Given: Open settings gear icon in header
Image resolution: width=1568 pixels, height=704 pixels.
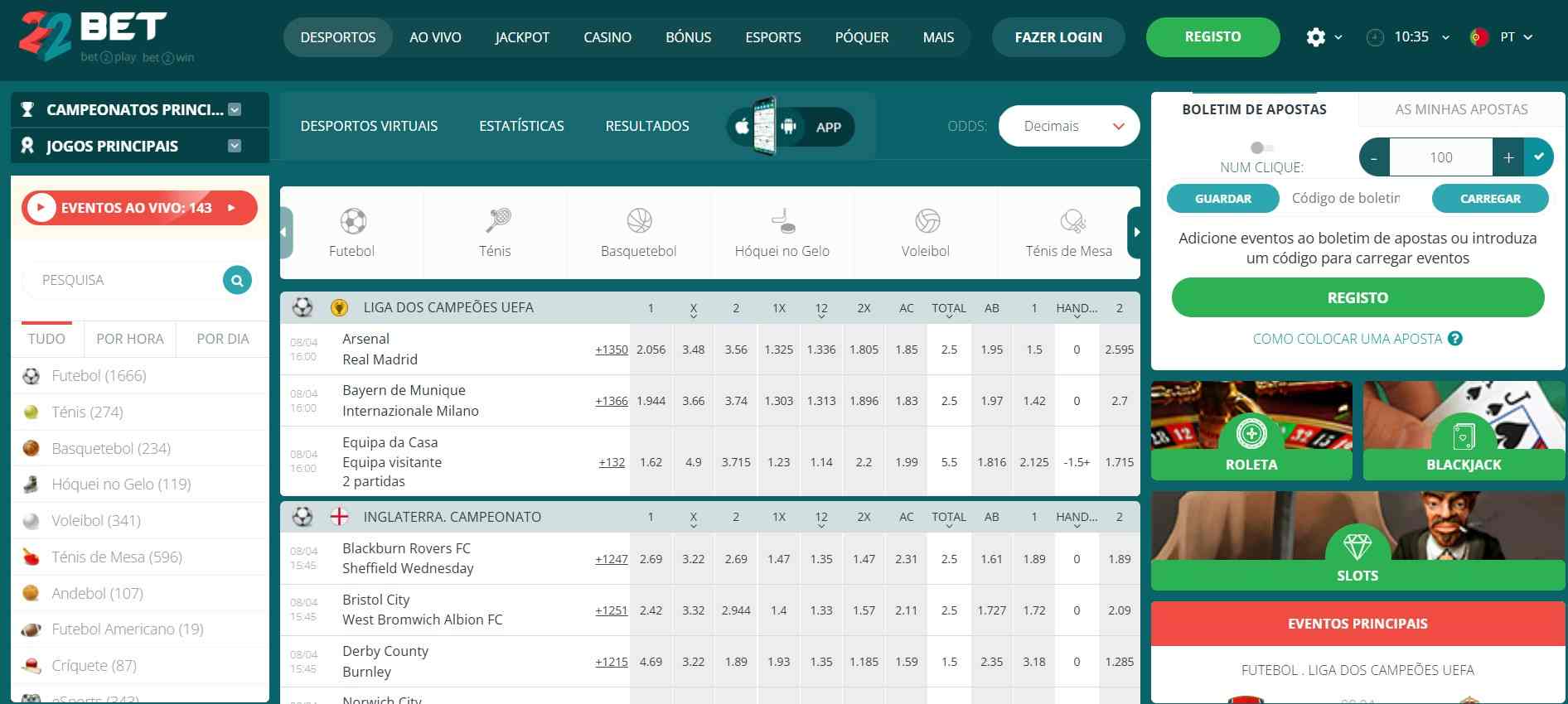Looking at the screenshot, I should 1315,37.
